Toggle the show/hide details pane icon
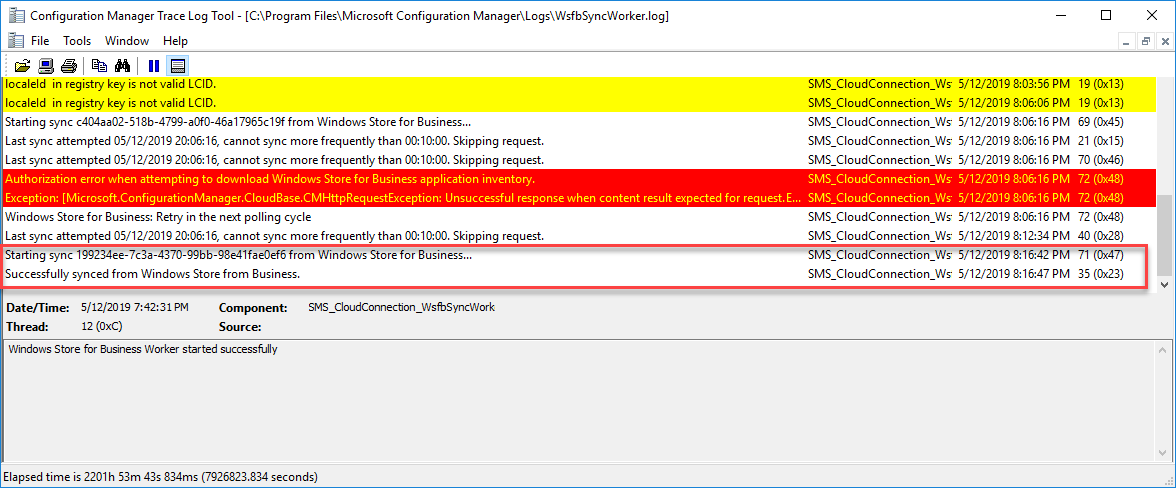 (x=178, y=64)
